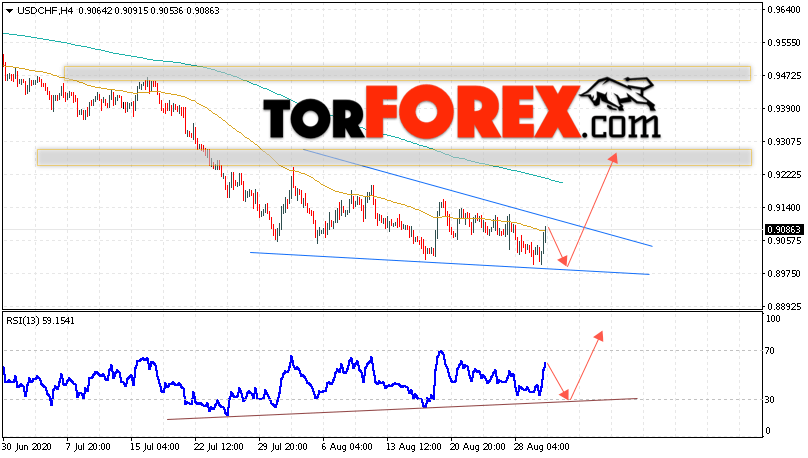The image size is (808, 458).
Task: Click the 22 Jul 12:00 time label
Action: [218, 447]
